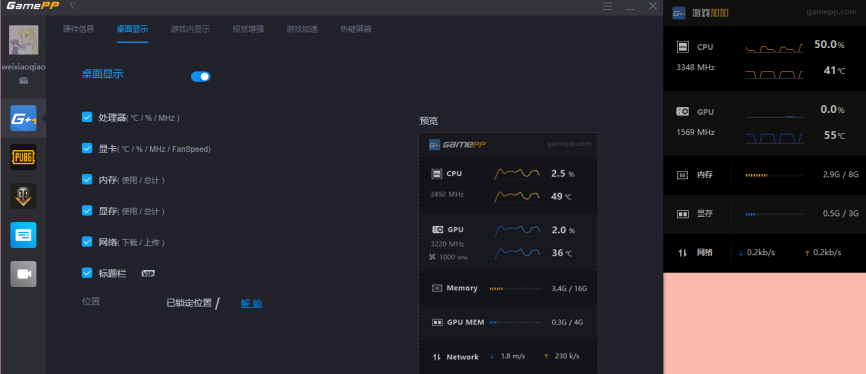Uncheck the 网络 download/upload checkbox

pos(87,241)
